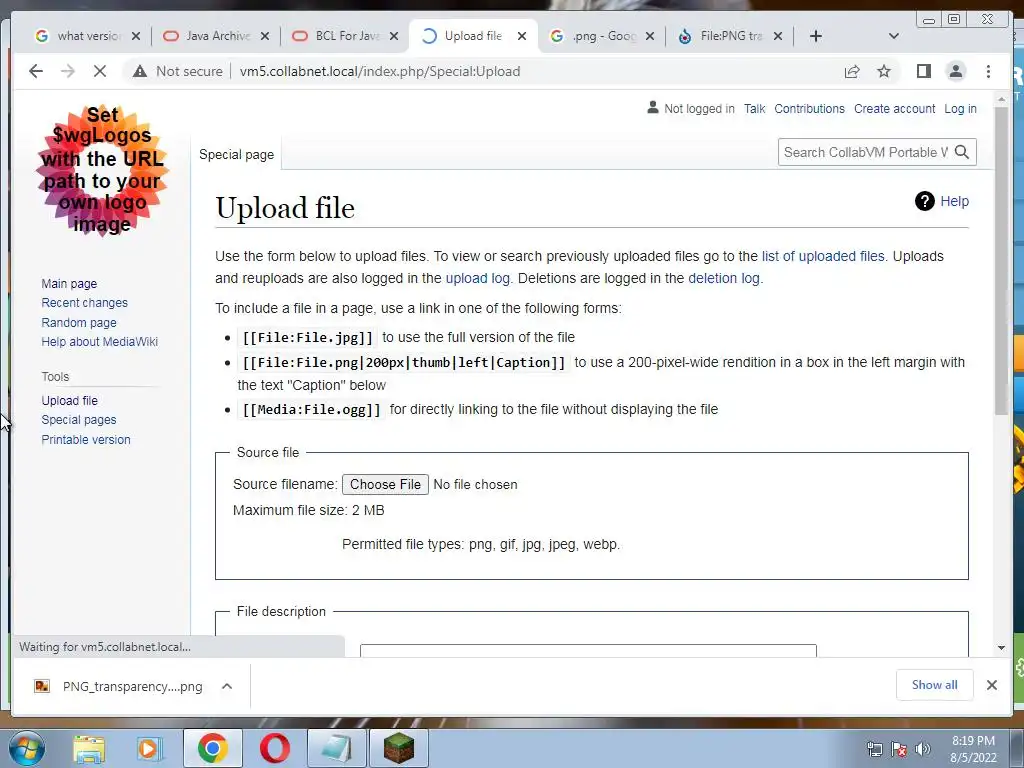Launch Opera from taskbar

click(274, 748)
